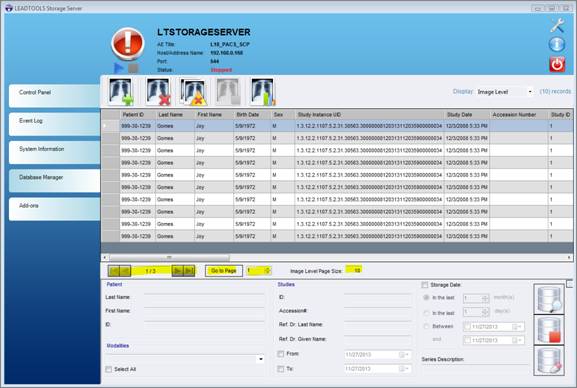
Task: Stop database search with red square icon
Action: click(x=549, y=329)
